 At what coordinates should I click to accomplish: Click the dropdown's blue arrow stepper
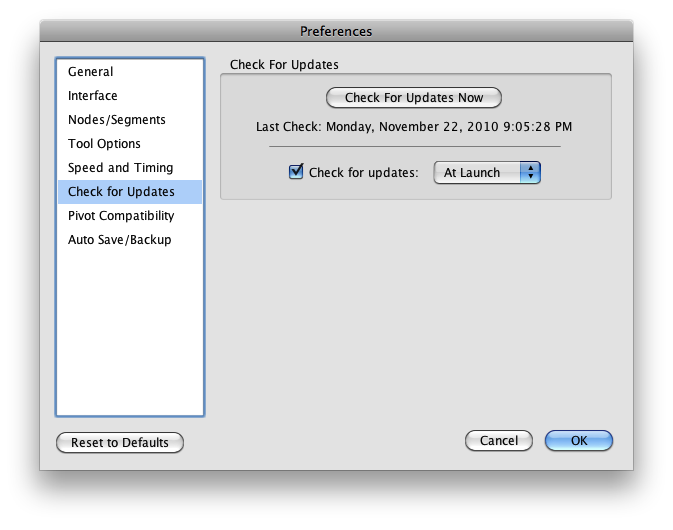point(531,173)
